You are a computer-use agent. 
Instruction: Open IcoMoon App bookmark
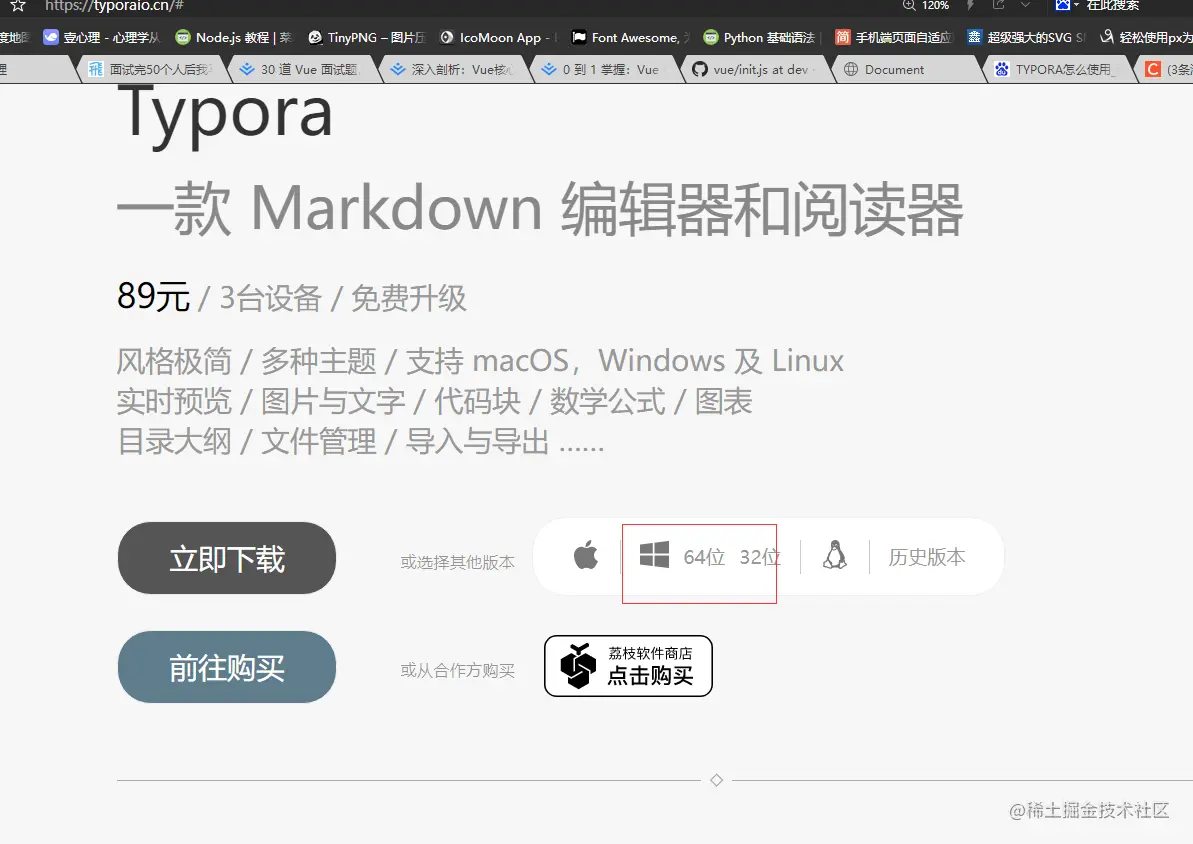tap(498, 37)
